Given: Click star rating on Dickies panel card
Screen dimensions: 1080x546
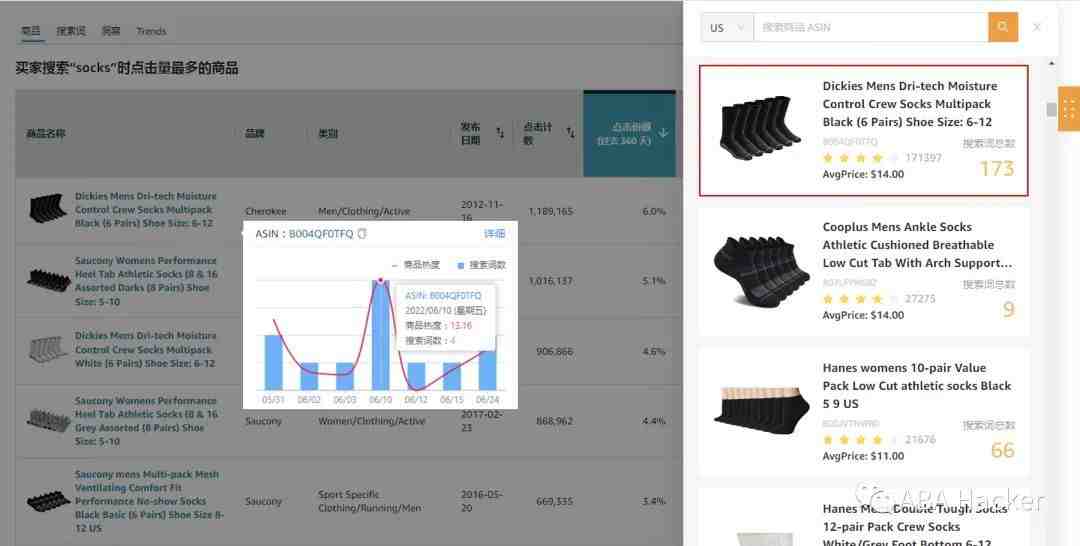Looking at the screenshot, I should 860,158.
